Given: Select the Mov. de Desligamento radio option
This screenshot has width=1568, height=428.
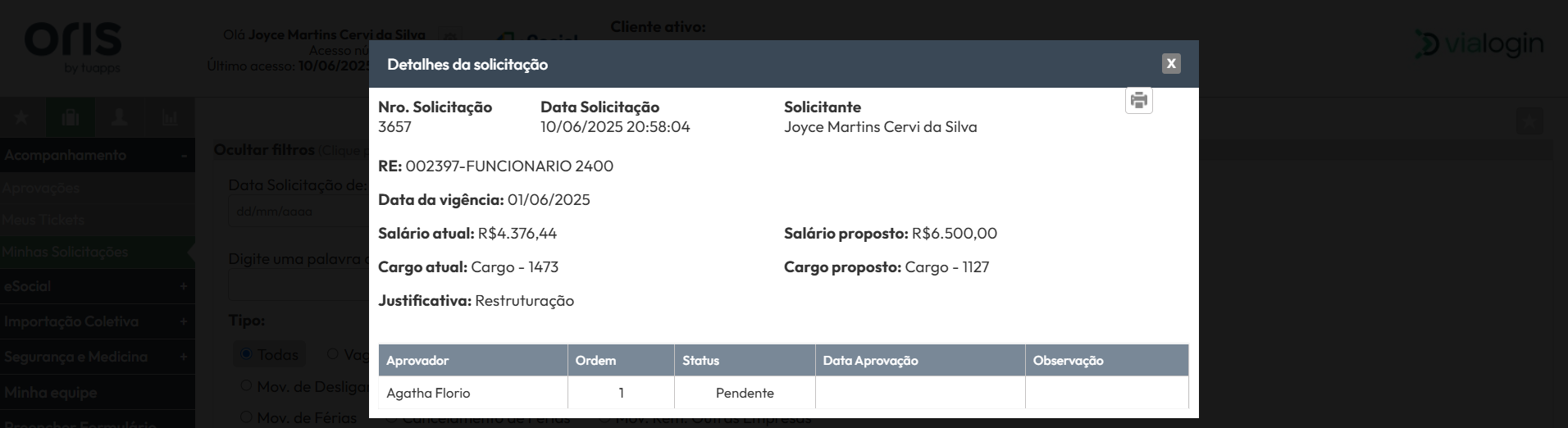Looking at the screenshot, I should (x=246, y=385).
